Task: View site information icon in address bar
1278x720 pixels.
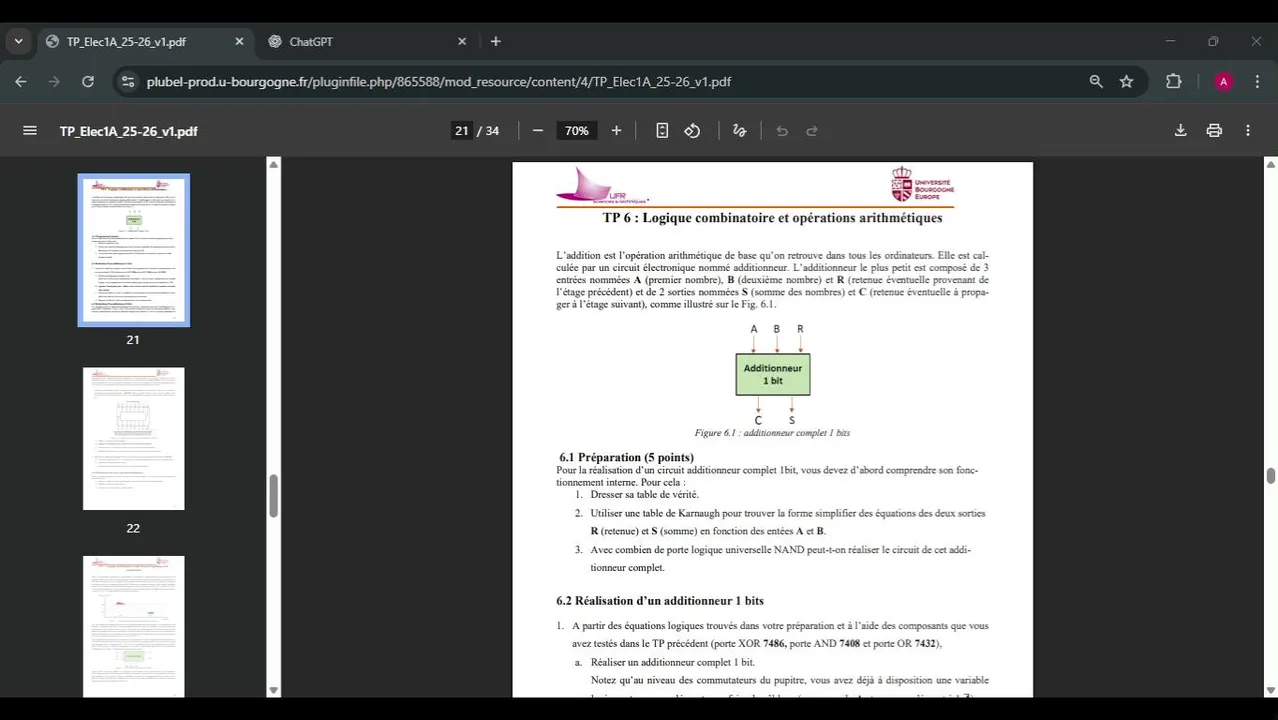Action: coord(127,82)
